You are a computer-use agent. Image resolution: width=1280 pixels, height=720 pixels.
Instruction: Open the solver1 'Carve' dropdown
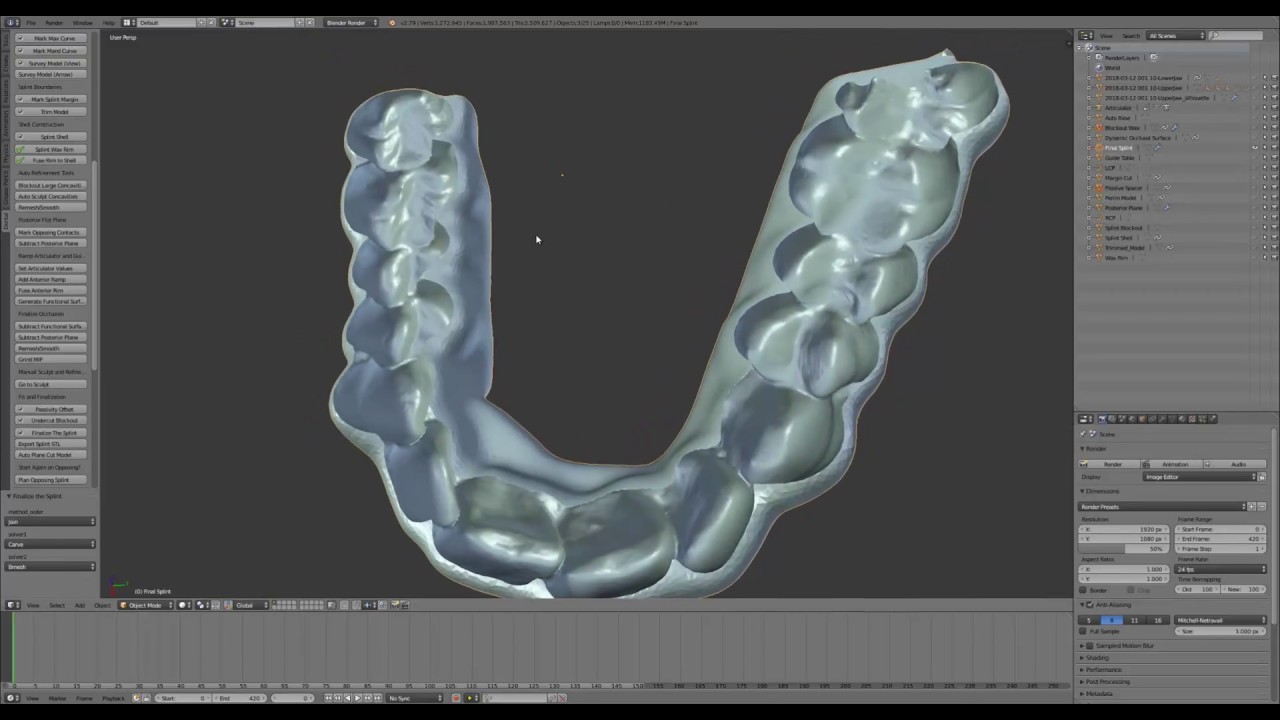(51, 544)
